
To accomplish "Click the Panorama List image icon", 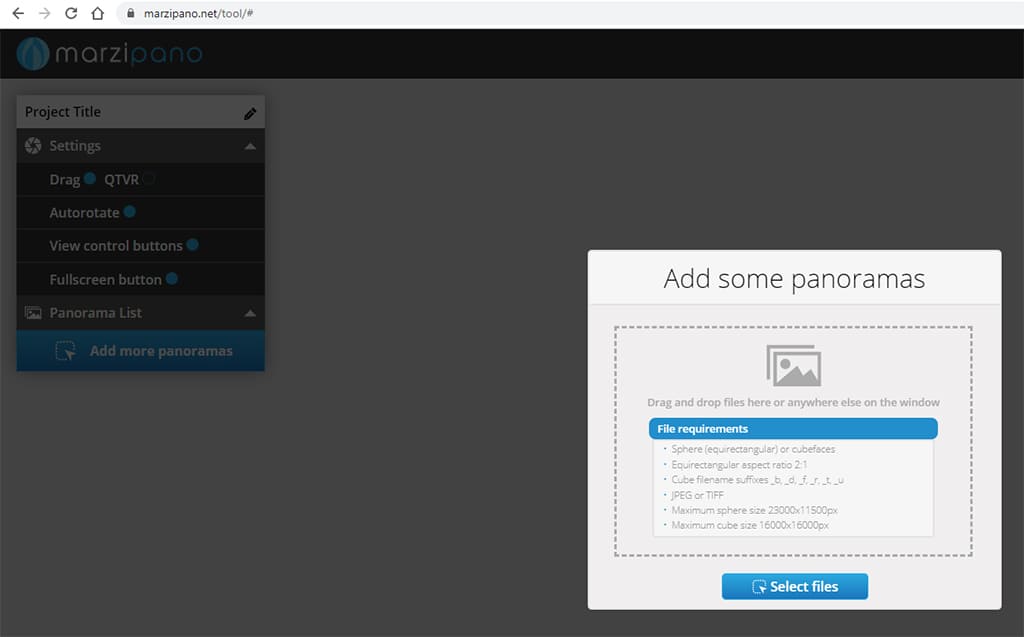I will coord(33,313).
